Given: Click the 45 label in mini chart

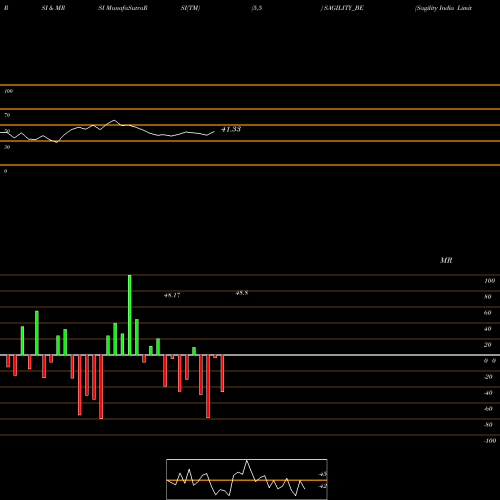Looking at the screenshot, I should point(323,474).
